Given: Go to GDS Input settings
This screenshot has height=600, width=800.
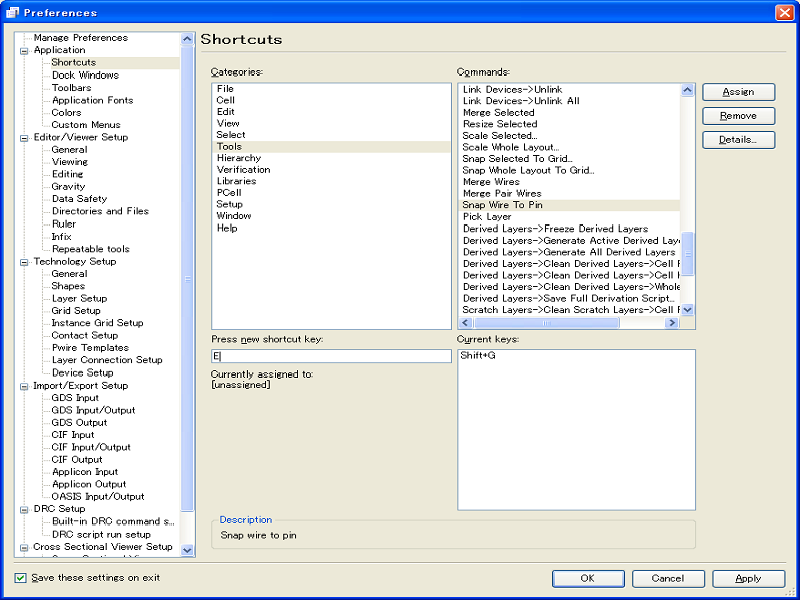Looking at the screenshot, I should 75,398.
